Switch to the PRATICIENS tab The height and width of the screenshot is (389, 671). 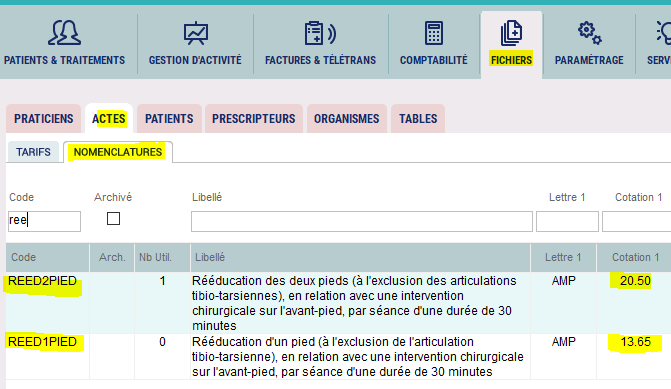tap(44, 119)
